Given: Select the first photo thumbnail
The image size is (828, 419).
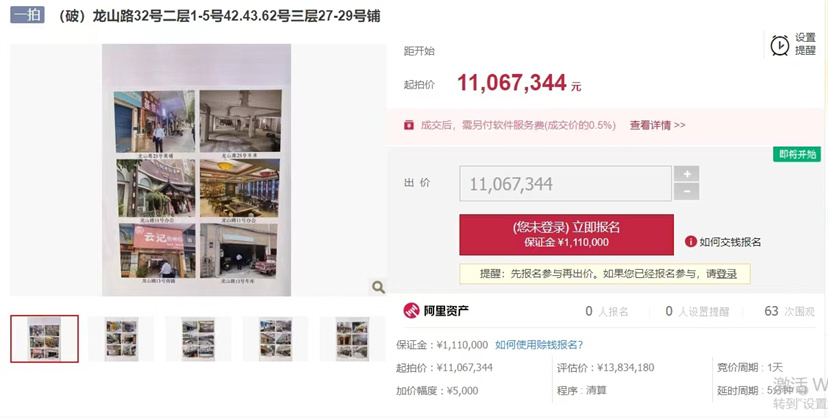Looking at the screenshot, I should click(x=44, y=339).
